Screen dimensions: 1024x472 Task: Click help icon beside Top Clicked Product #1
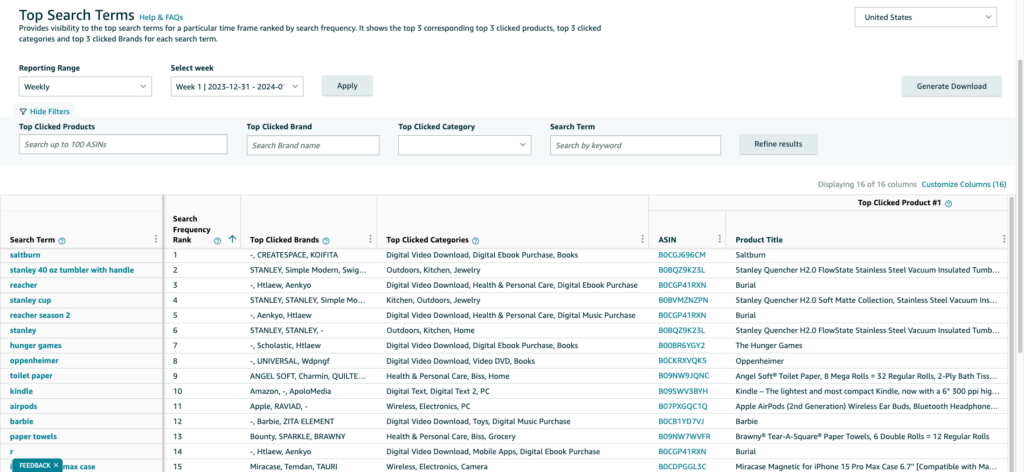[x=948, y=204]
